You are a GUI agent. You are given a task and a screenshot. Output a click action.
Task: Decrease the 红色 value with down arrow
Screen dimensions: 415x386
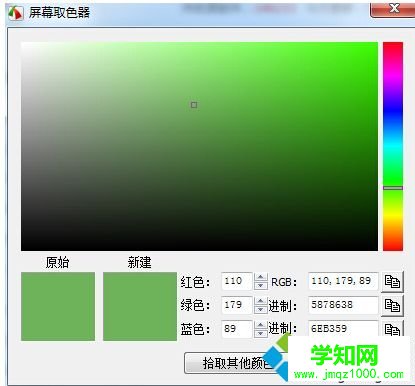click(x=261, y=285)
